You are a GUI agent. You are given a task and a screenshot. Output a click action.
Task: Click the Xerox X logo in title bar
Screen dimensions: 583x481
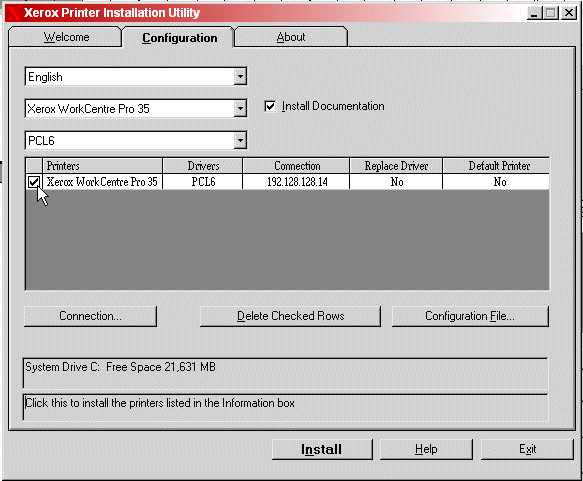click(14, 13)
